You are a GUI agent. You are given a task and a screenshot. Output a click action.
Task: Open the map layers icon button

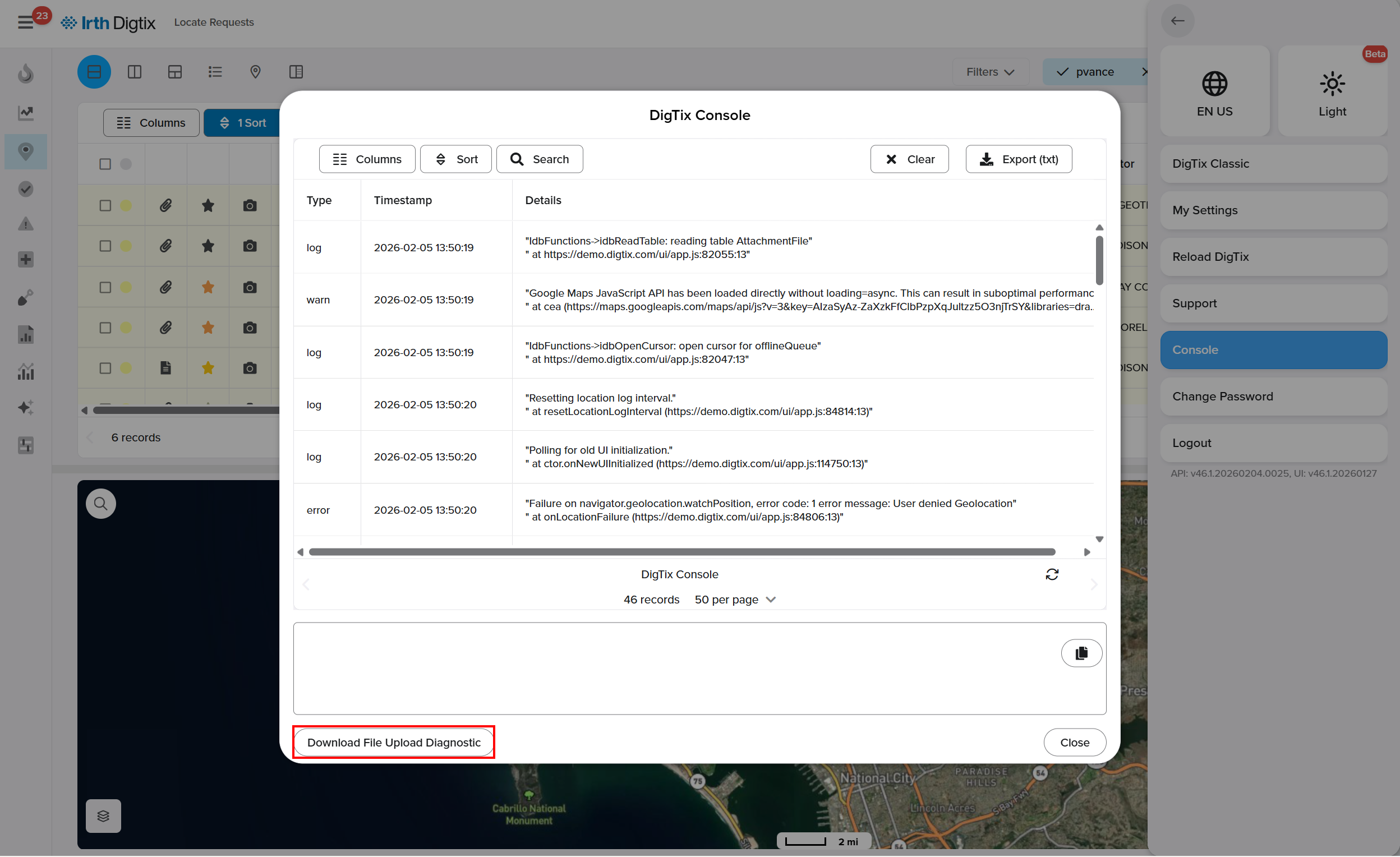[103, 816]
